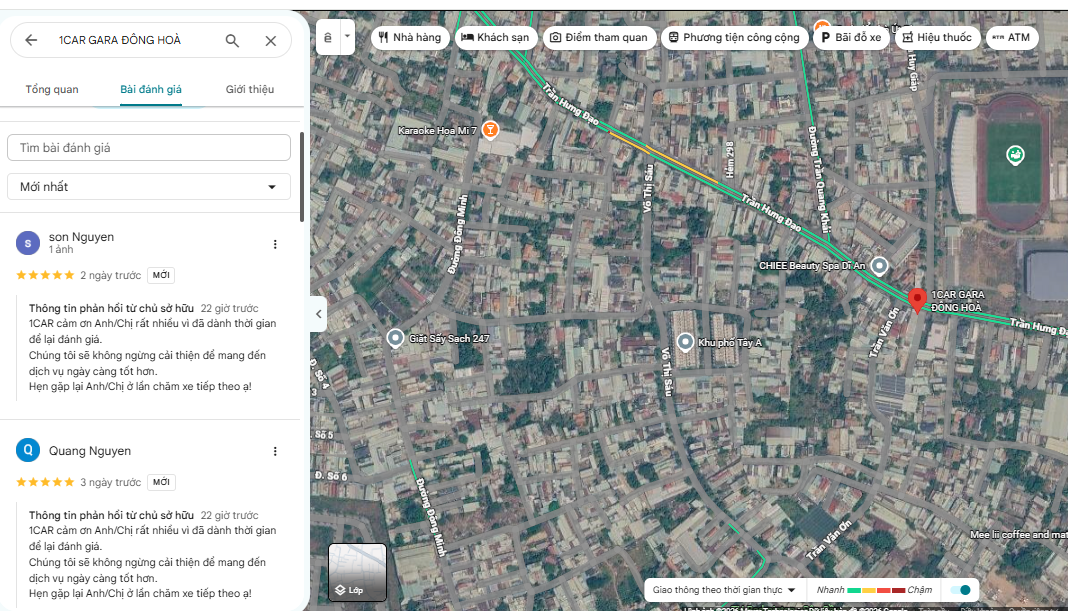Viewport: 1068px width, 611px height.
Task: Filter map by Phương tiện công cộng
Action: click(734, 37)
